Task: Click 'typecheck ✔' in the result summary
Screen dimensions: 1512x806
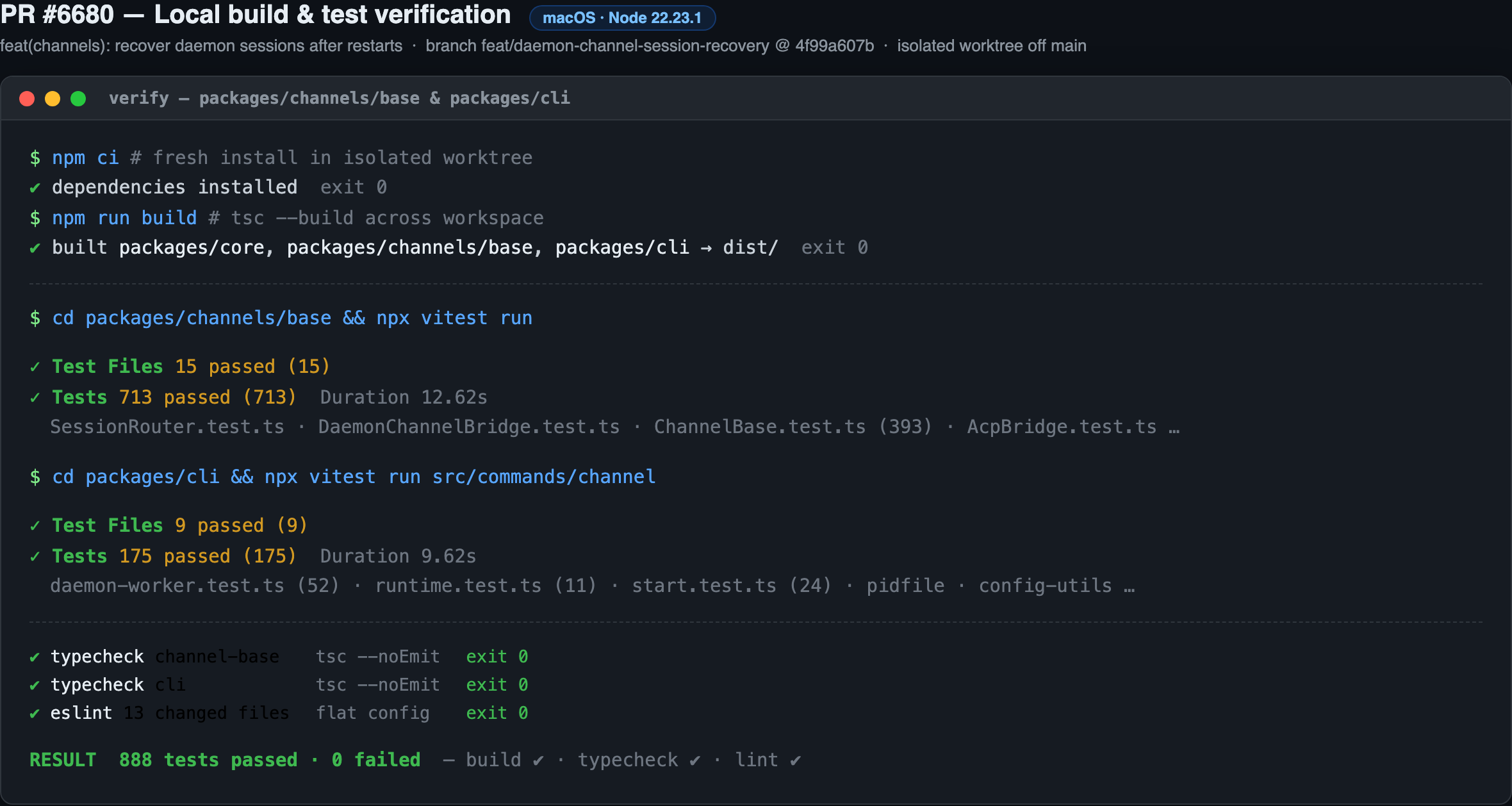Action: coord(639,760)
